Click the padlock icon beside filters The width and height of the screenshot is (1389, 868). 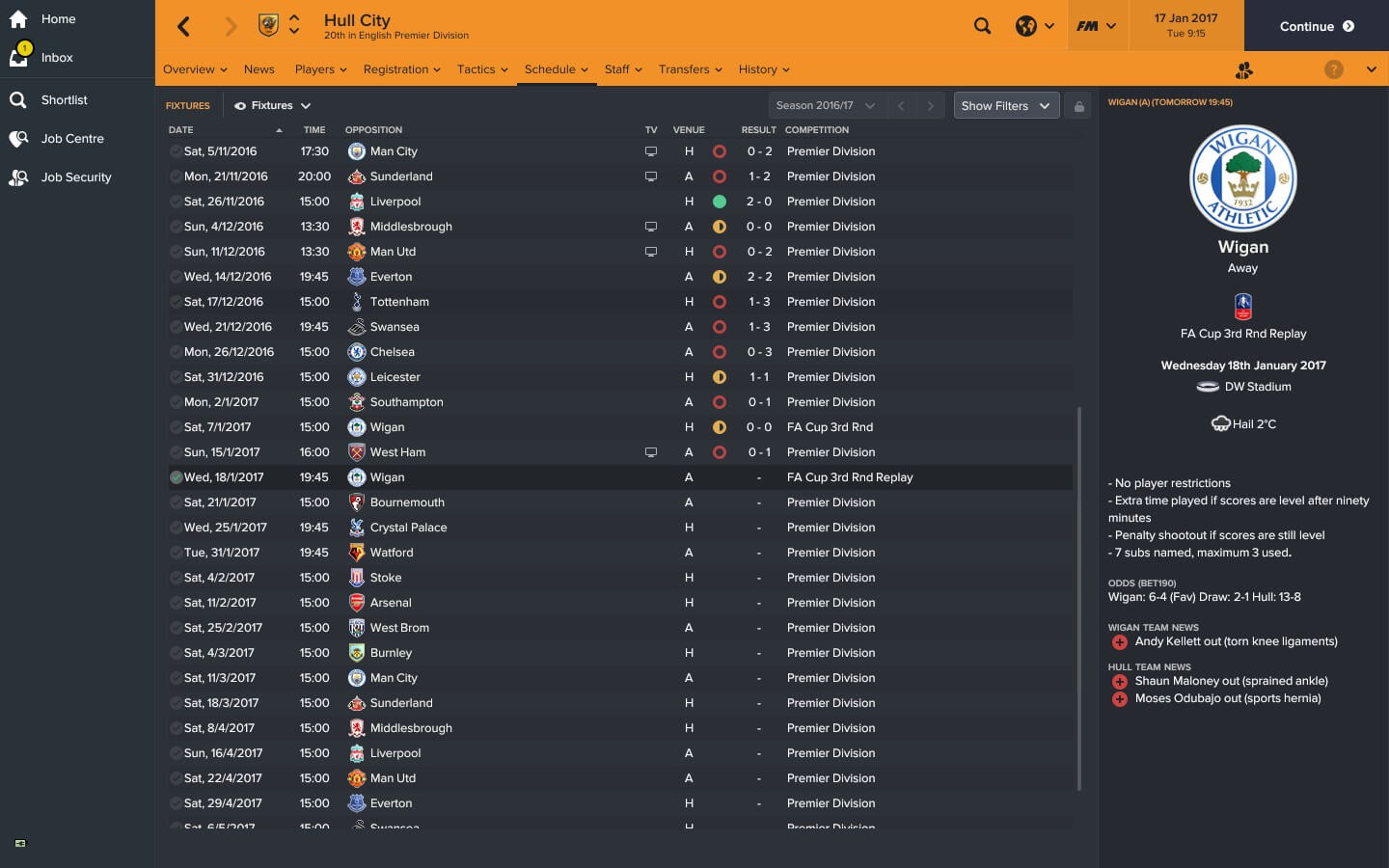click(x=1079, y=106)
